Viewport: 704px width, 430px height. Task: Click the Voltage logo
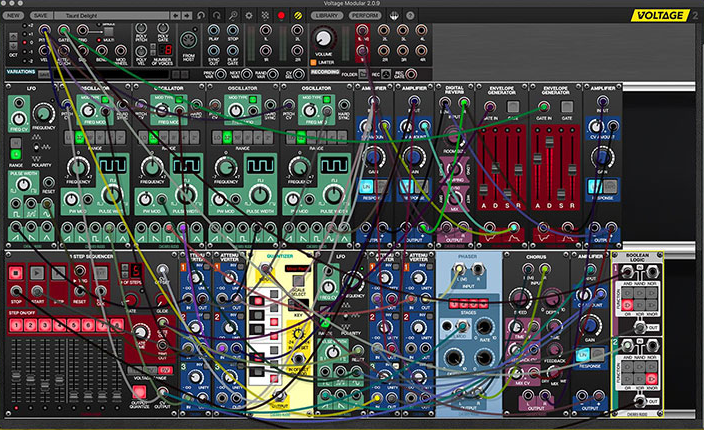click(660, 15)
